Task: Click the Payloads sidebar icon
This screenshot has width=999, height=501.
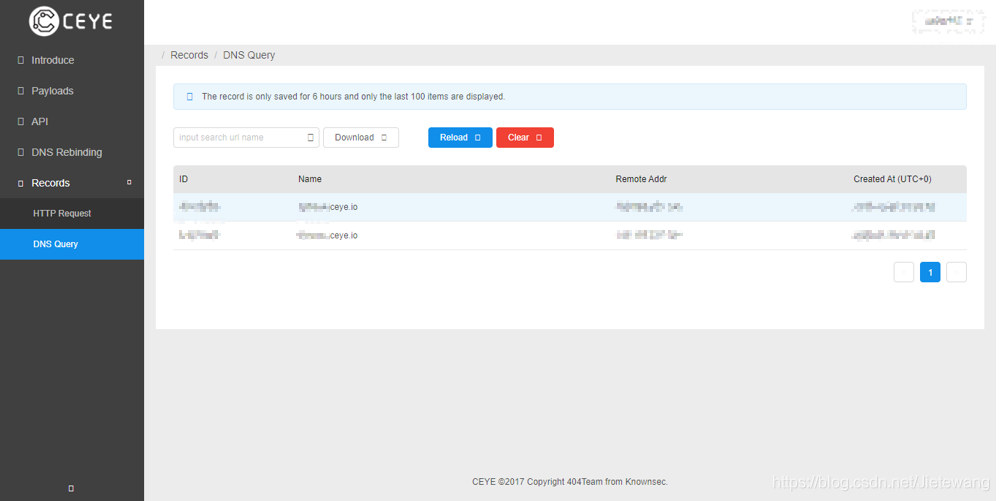Action: pos(21,91)
